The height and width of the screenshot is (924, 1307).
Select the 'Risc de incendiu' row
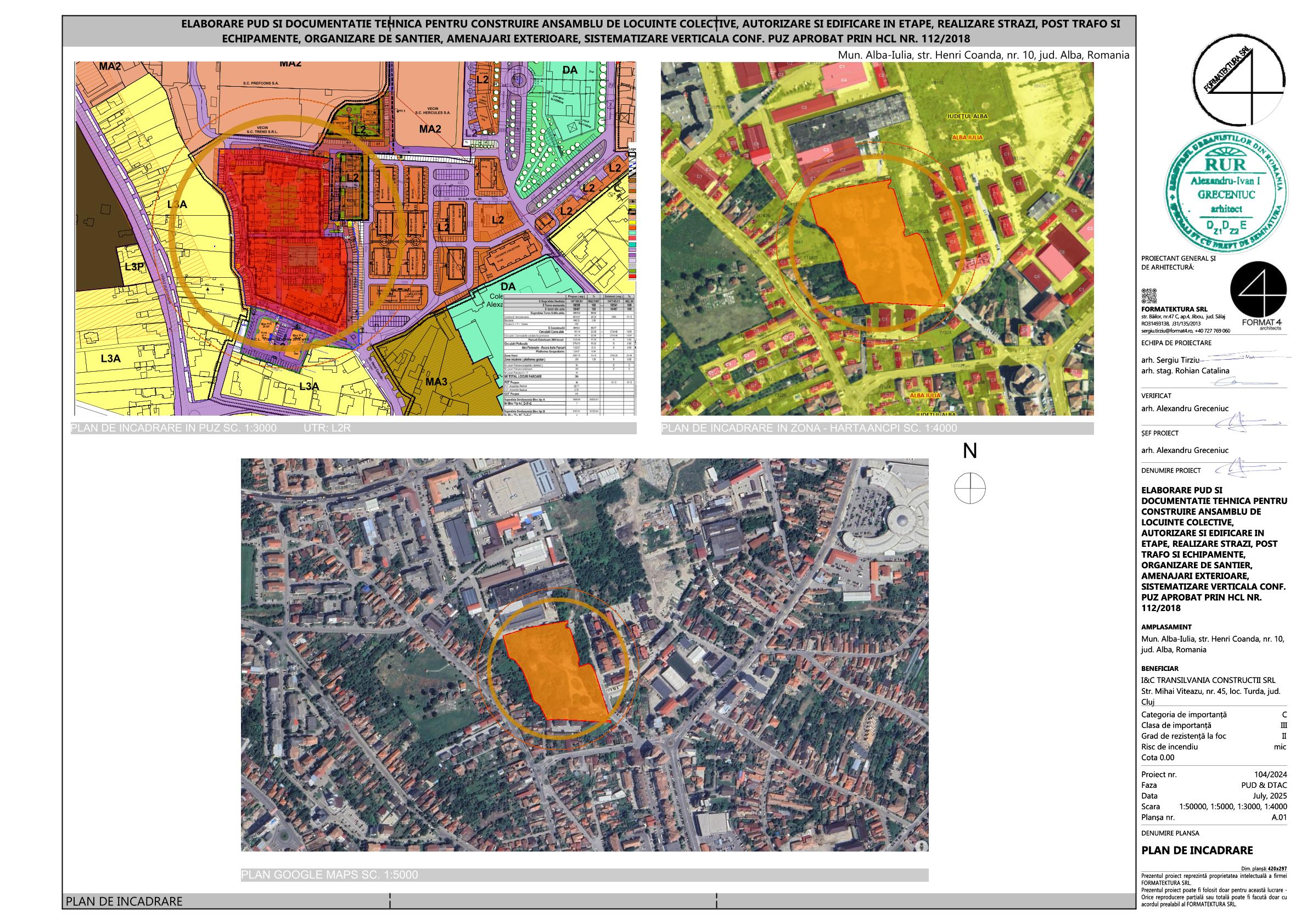coord(1214,747)
